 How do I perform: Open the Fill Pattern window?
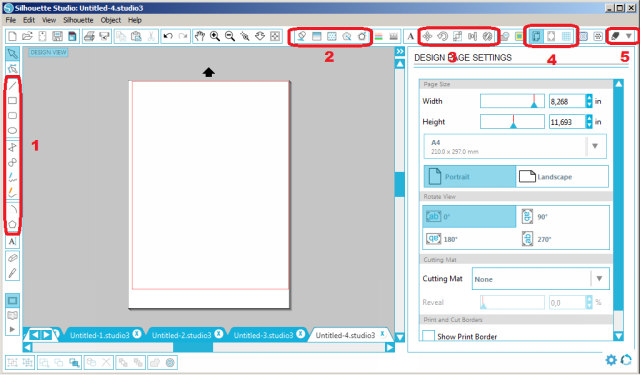pyautogui.click(x=332, y=36)
